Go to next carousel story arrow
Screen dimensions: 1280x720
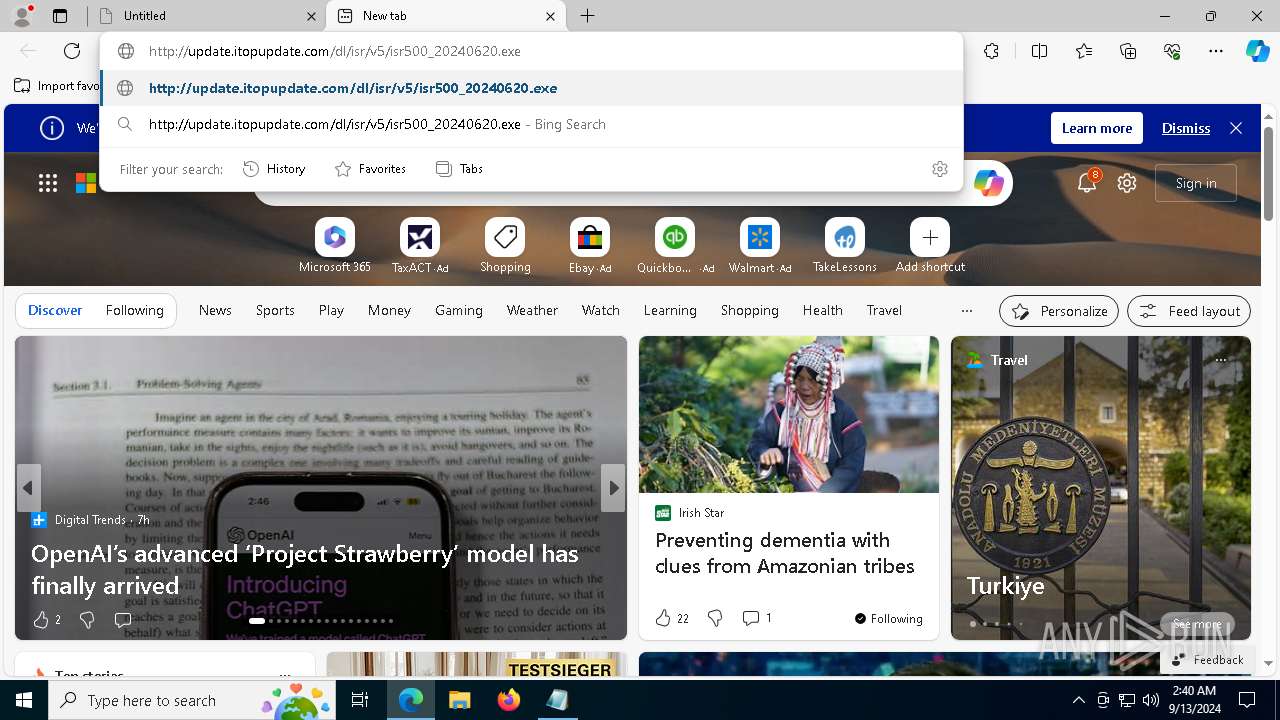613,488
